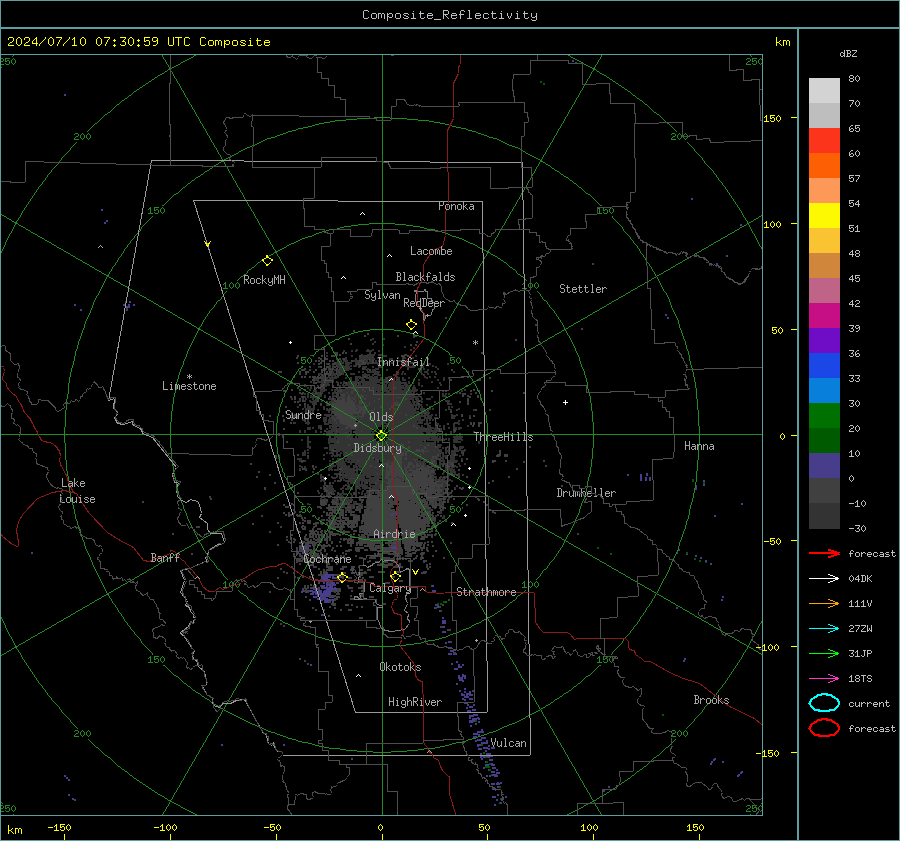Click the red 60-65 dBZ swatch
The width and height of the screenshot is (900, 841).
(824, 140)
